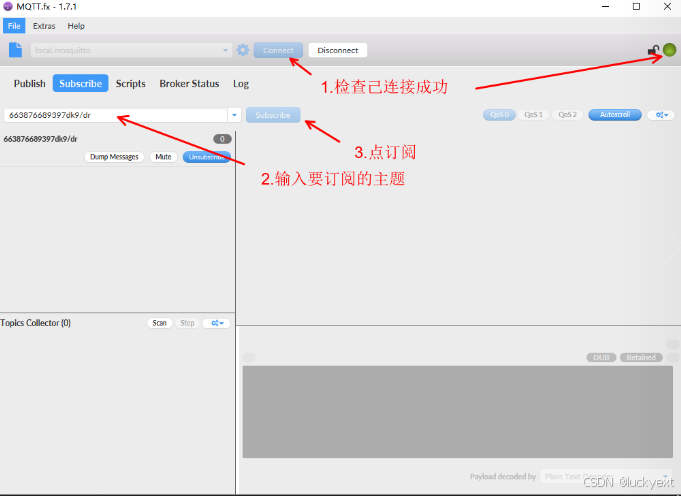The width and height of the screenshot is (681, 496).
Task: Maximize the MQTT.fx window
Action: click(636, 7)
